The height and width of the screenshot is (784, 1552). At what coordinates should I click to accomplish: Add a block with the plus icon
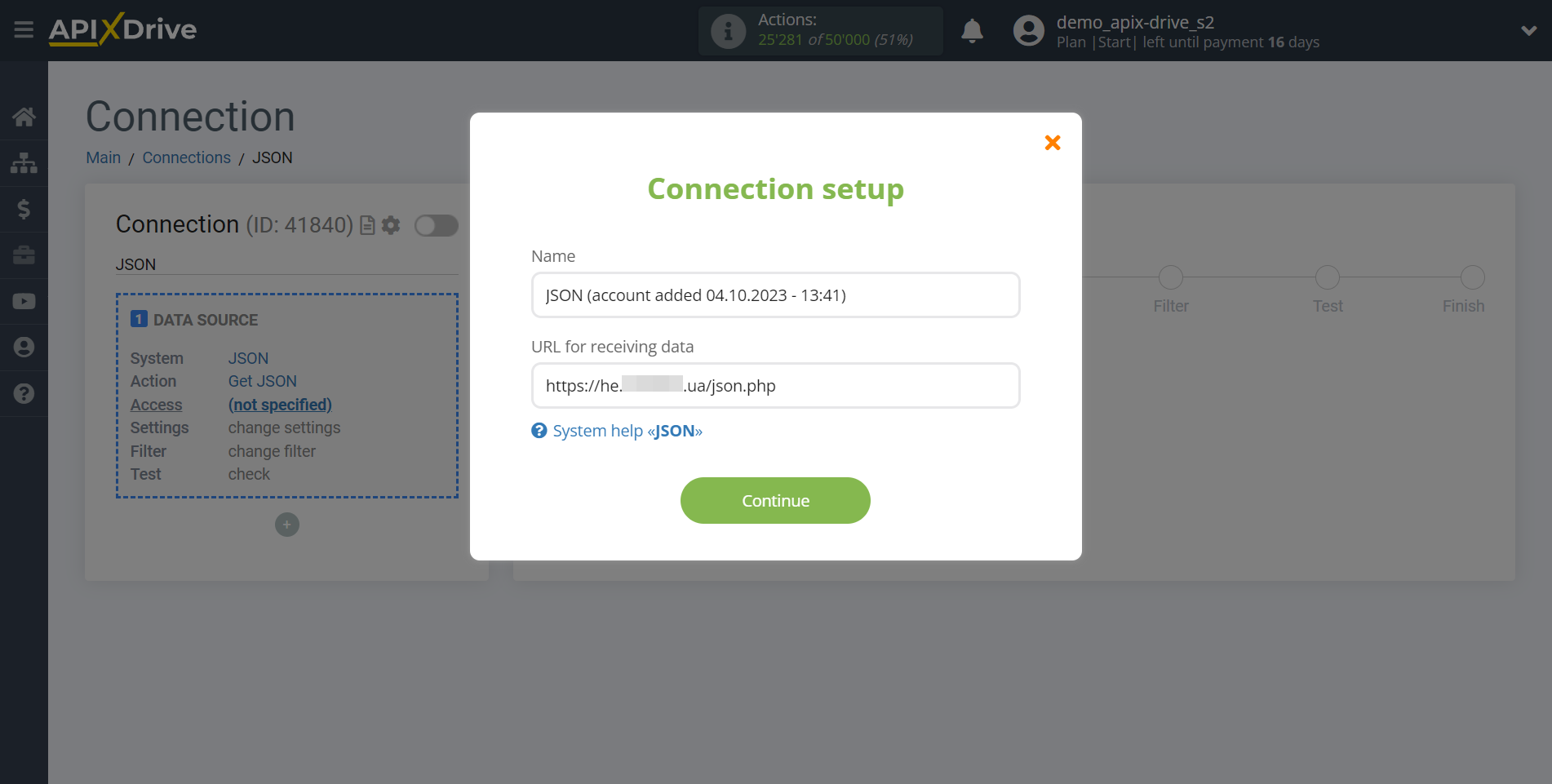(287, 525)
